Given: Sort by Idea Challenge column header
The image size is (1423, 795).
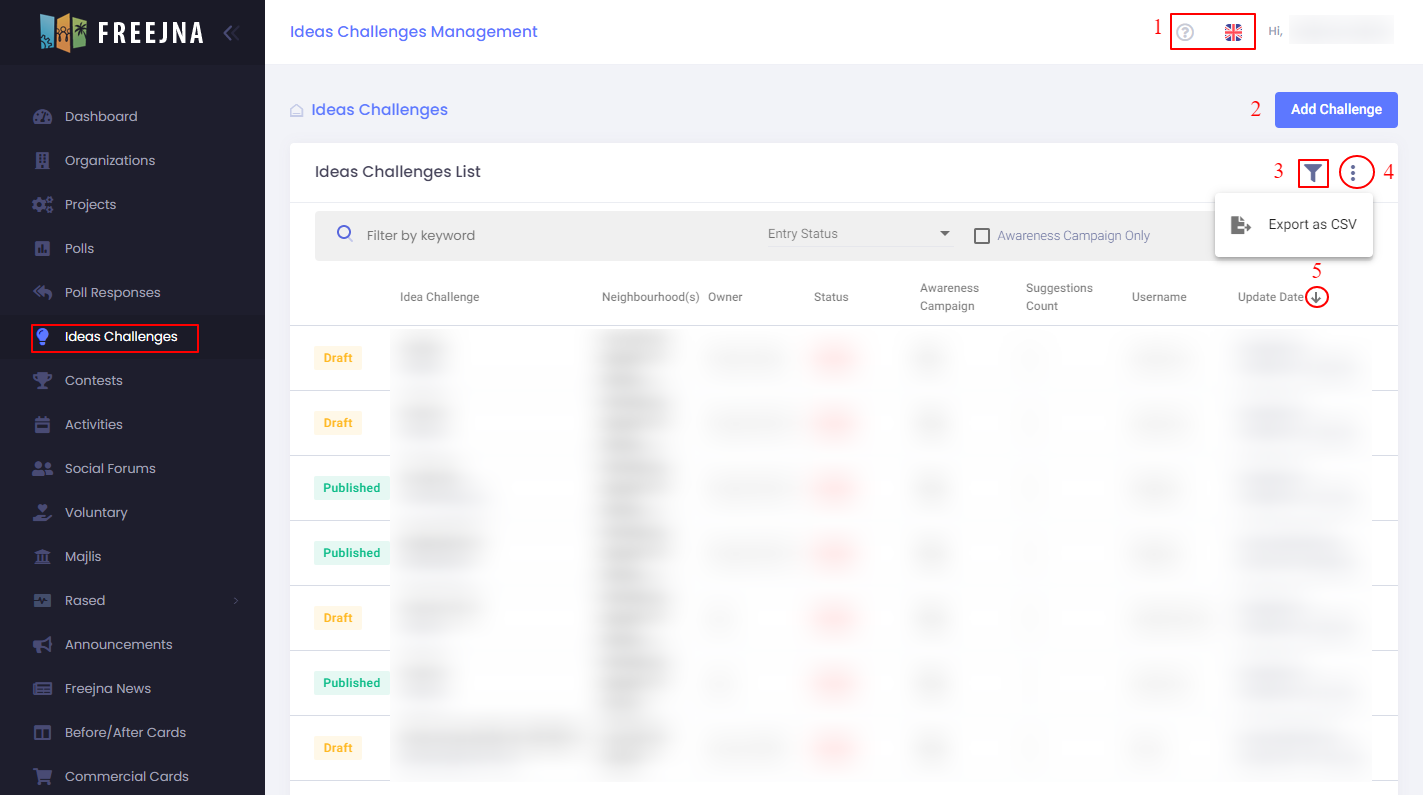Looking at the screenshot, I should click(439, 297).
